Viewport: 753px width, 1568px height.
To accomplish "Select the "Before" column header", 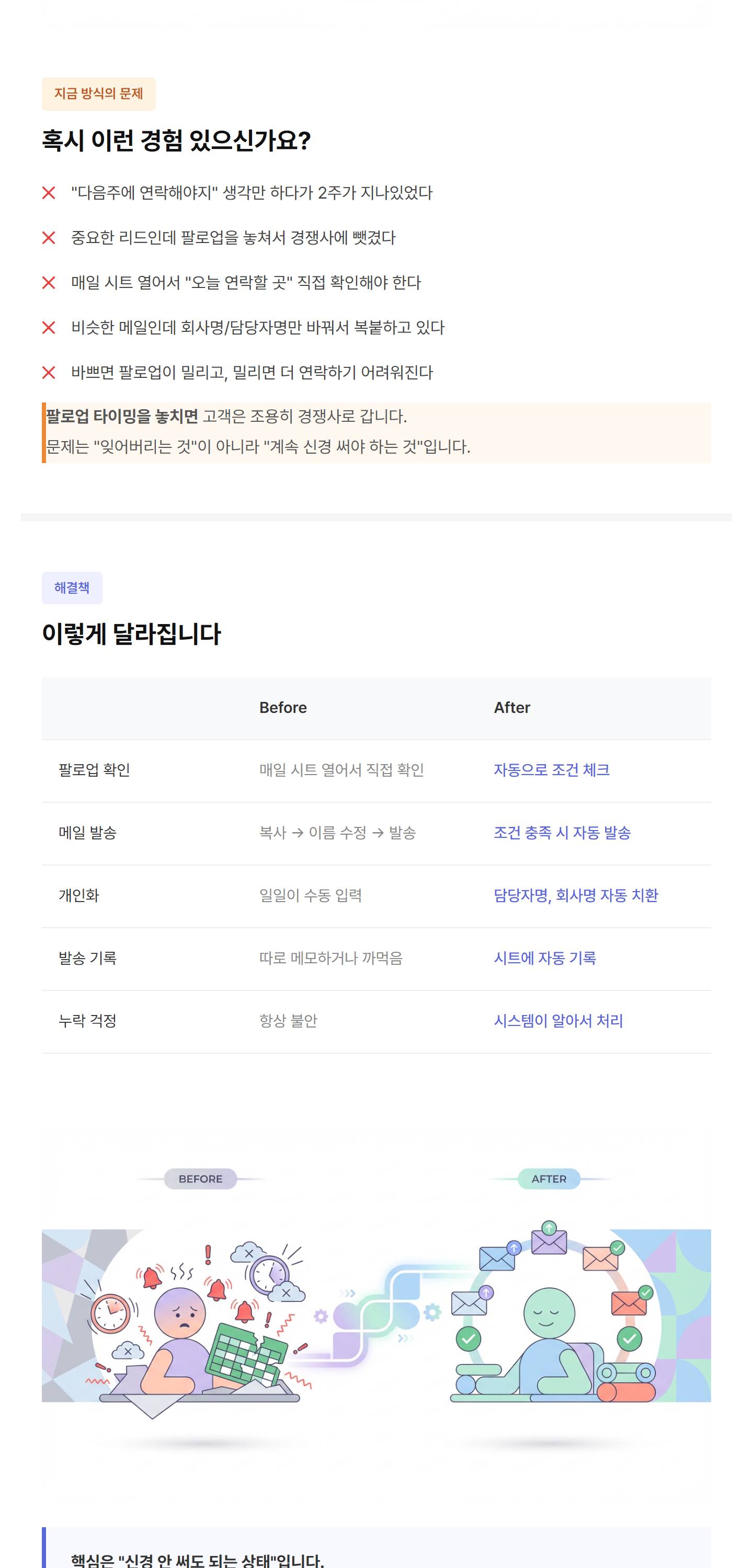I will click(283, 708).
